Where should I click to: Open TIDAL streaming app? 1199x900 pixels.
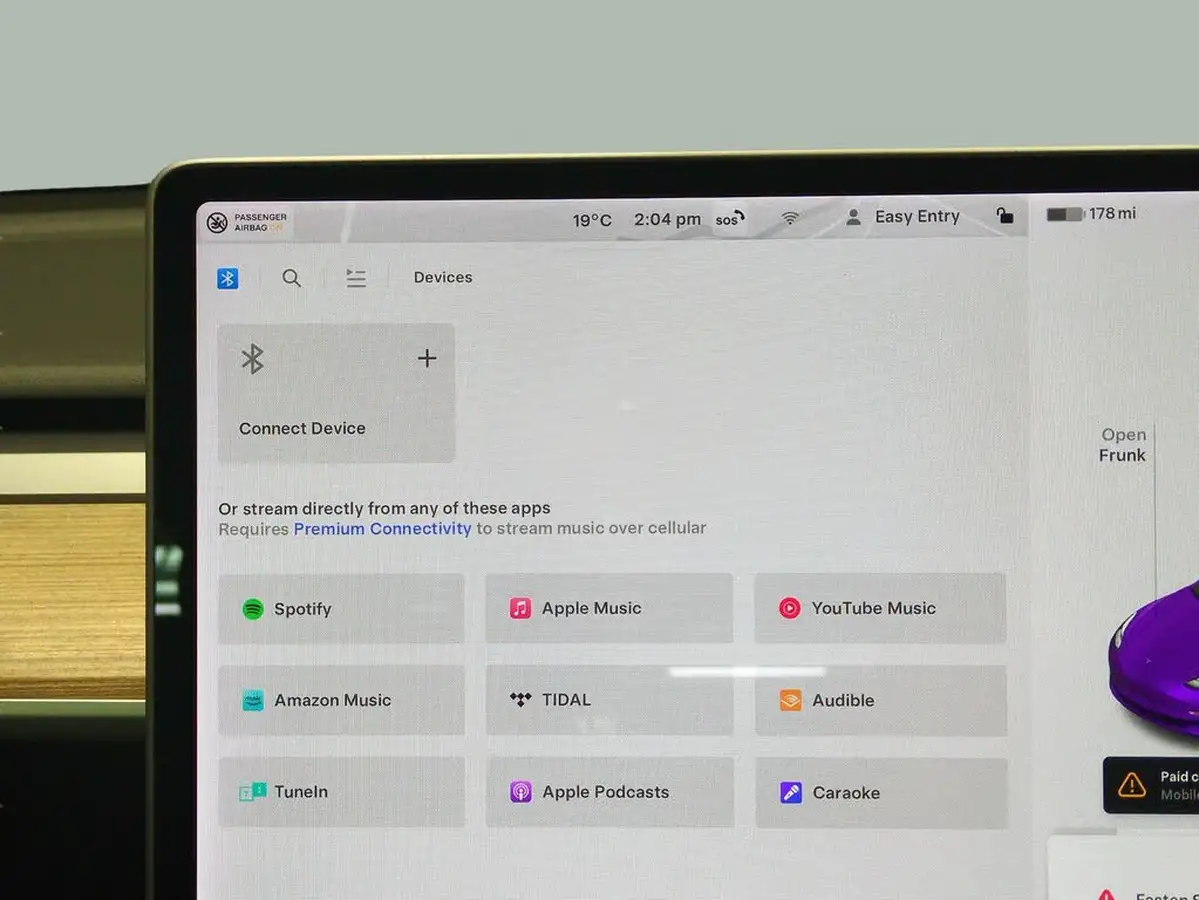click(x=609, y=700)
